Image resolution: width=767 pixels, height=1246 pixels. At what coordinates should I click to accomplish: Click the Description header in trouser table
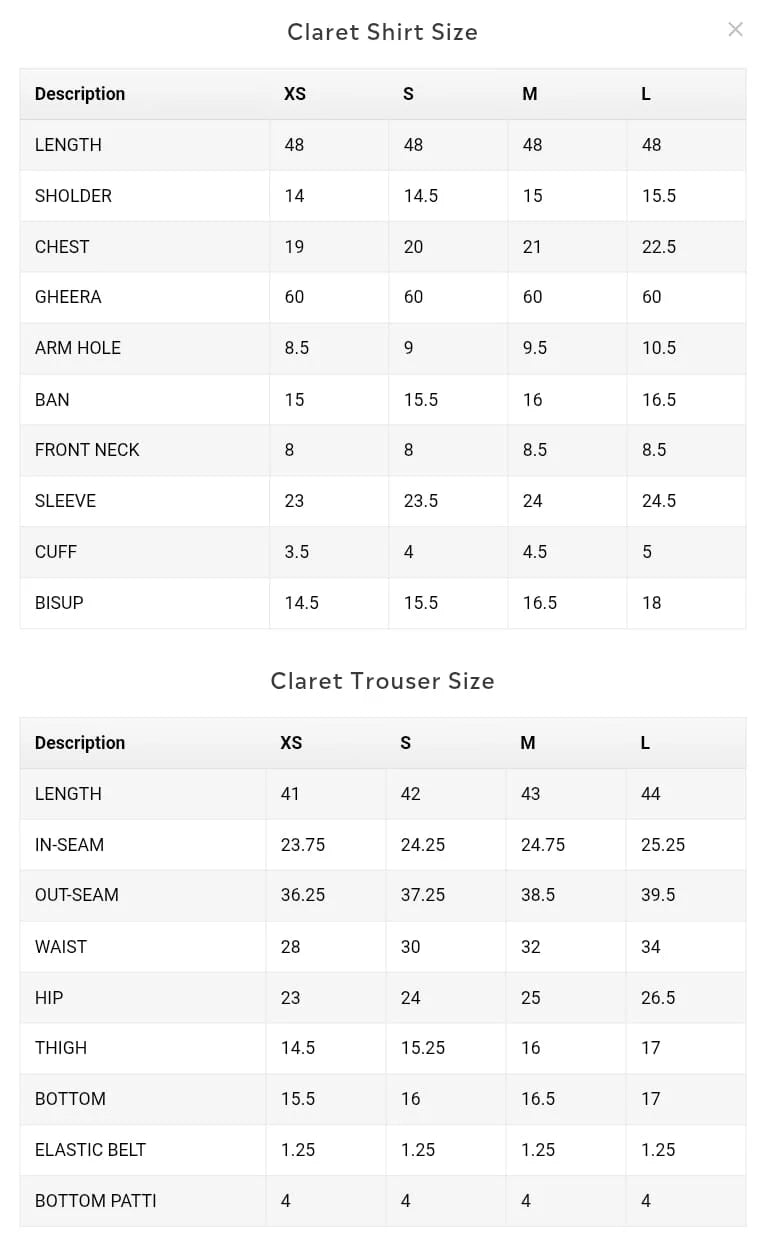[80, 743]
